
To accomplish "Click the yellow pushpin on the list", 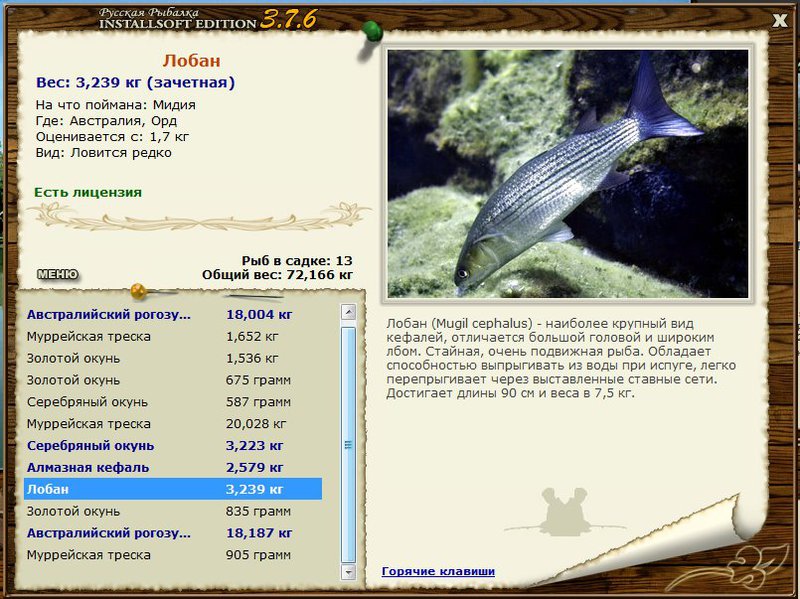I will (138, 291).
